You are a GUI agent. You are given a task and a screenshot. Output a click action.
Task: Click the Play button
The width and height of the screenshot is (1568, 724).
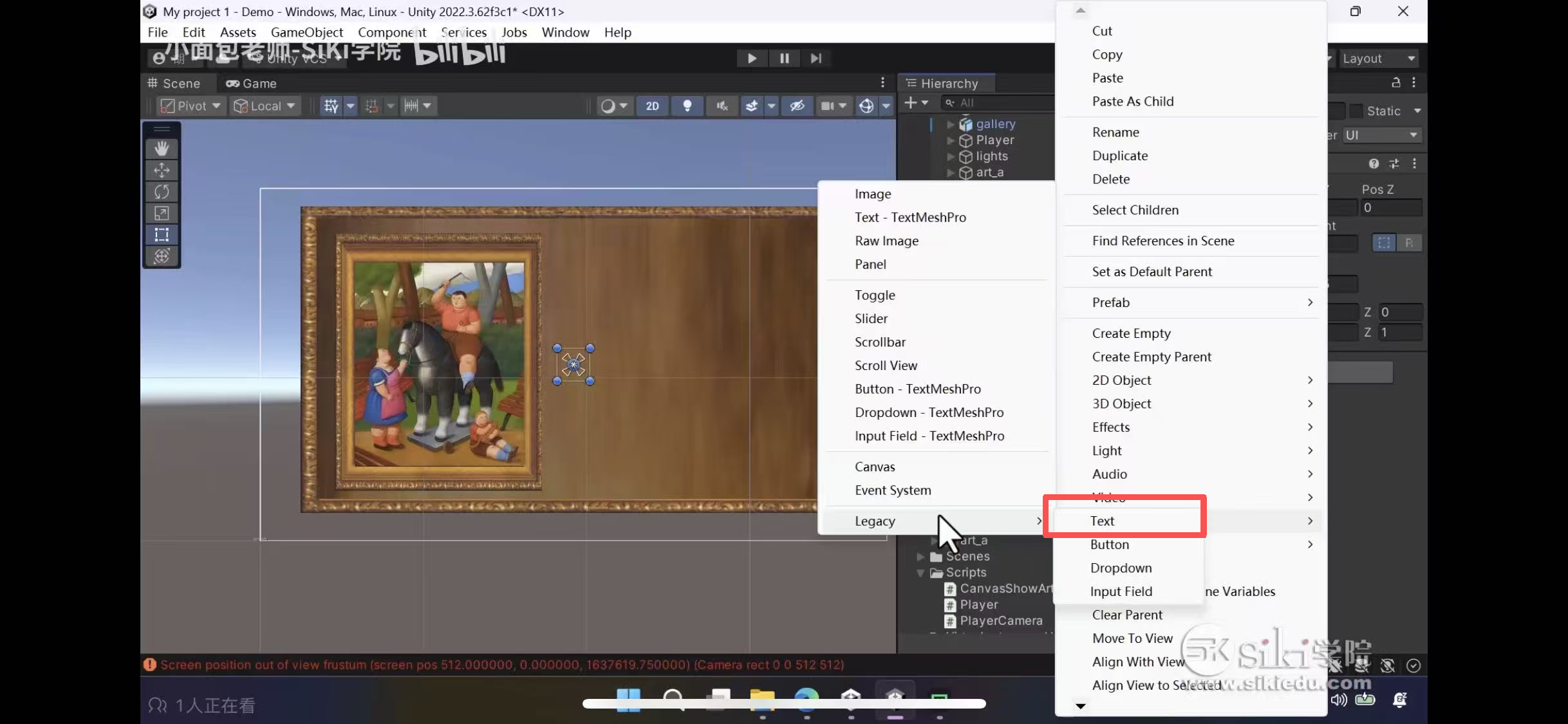tap(752, 59)
